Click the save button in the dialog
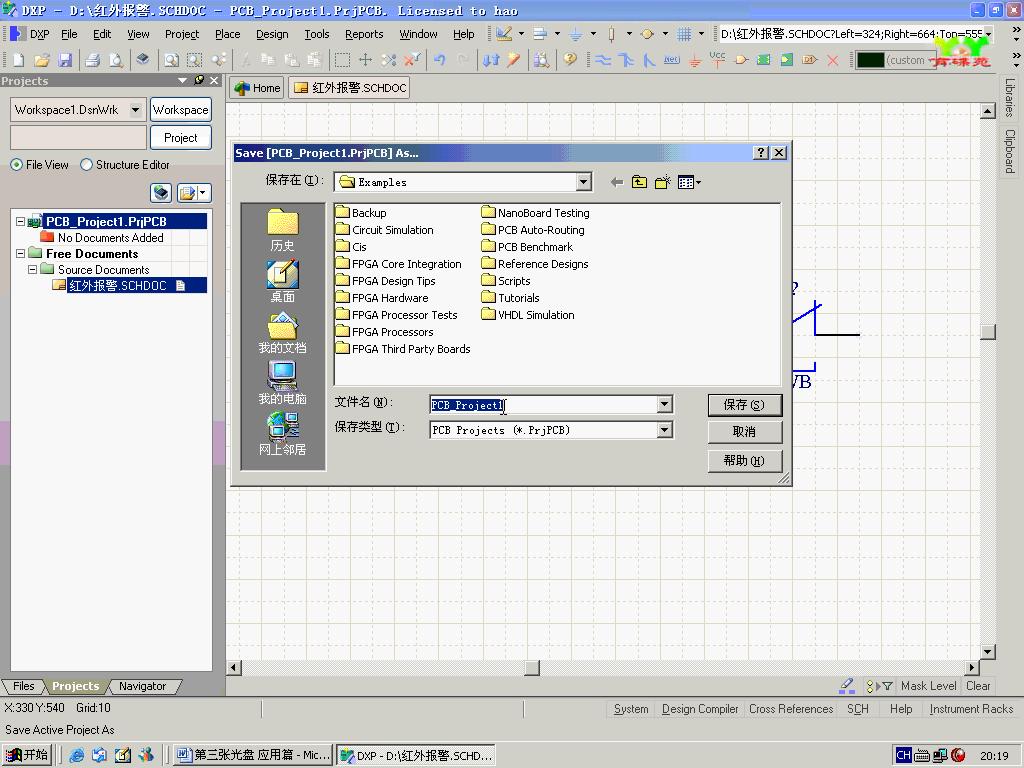1024x768 pixels. [744, 405]
